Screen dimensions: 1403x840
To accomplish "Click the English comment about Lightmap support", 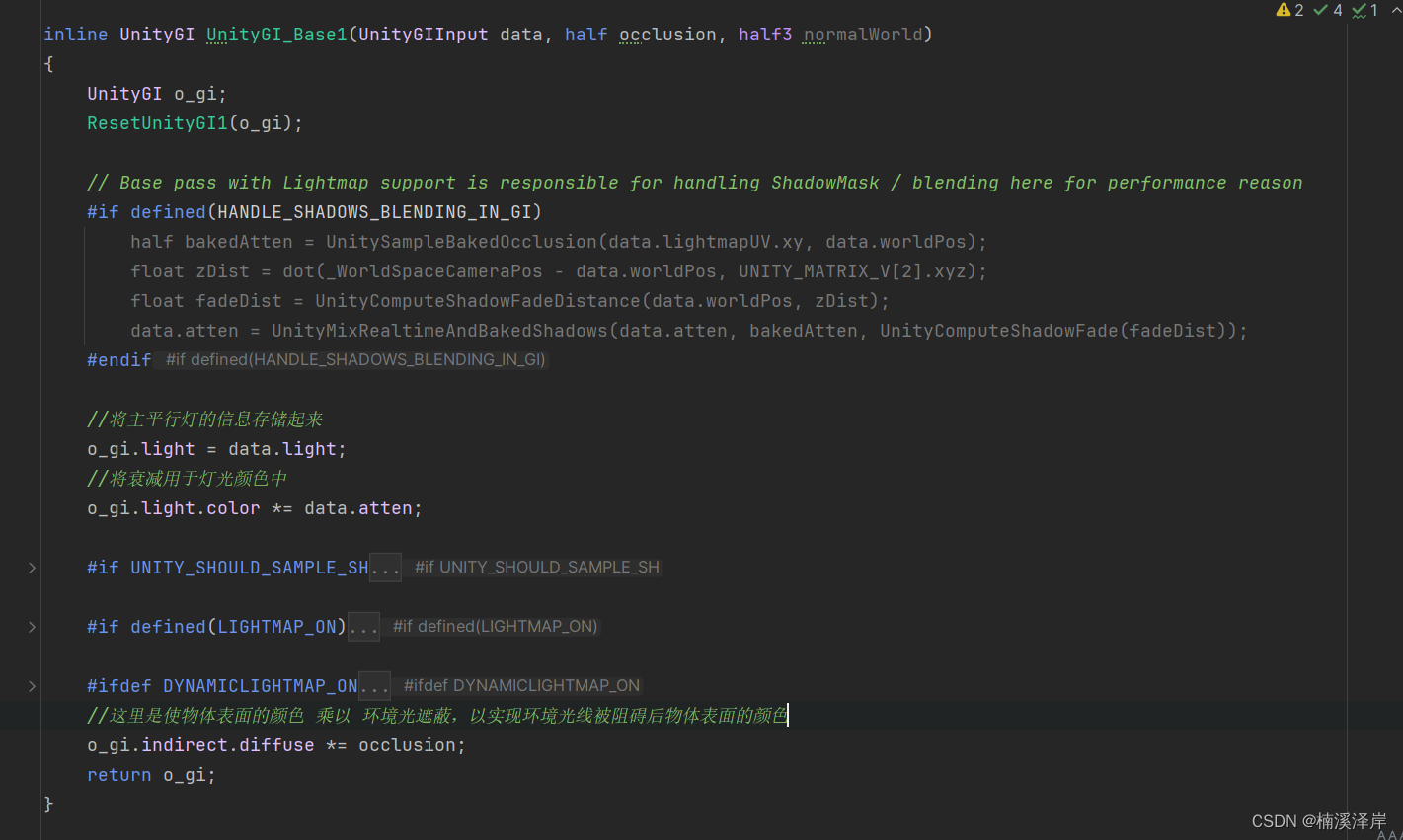I will tap(695, 183).
